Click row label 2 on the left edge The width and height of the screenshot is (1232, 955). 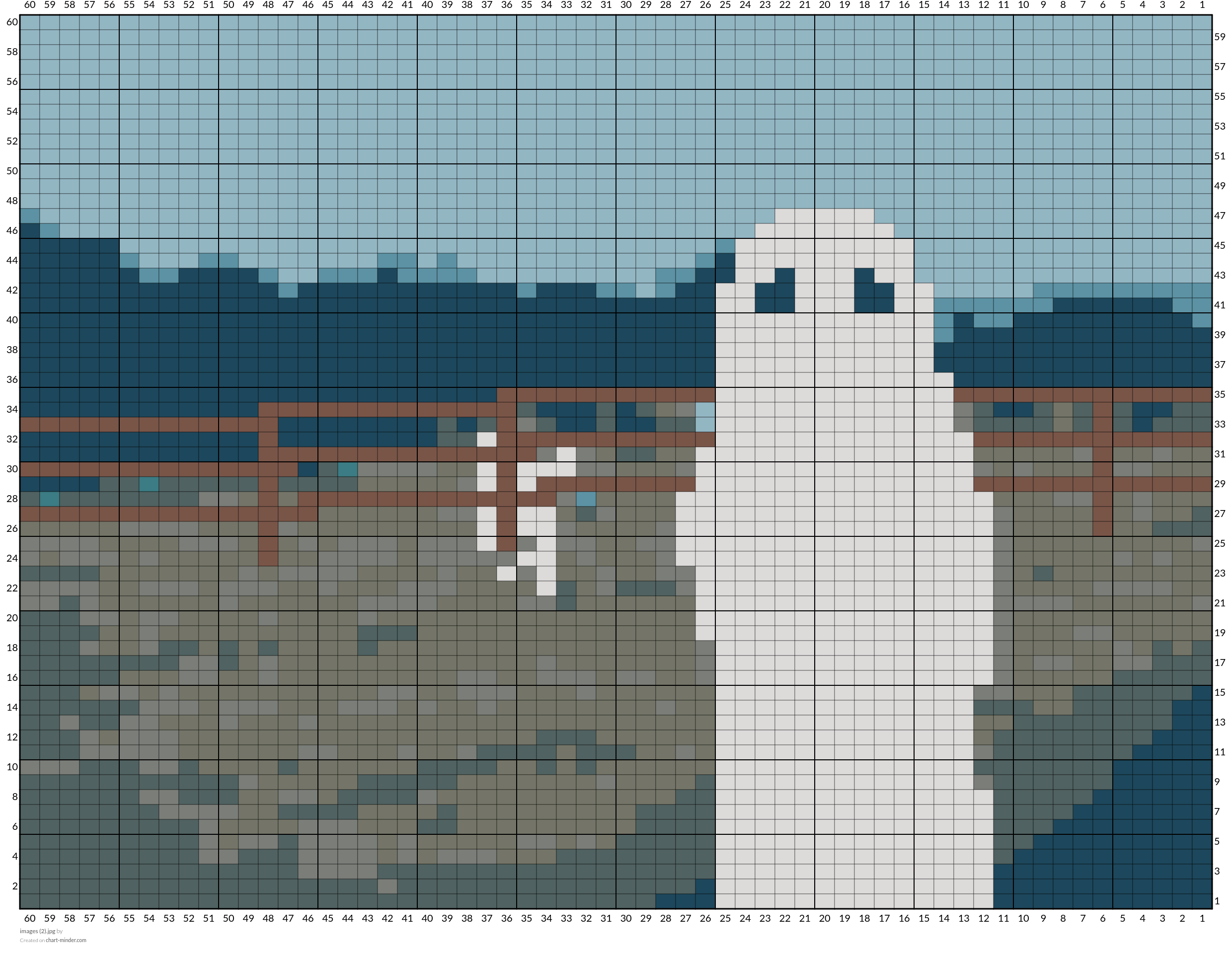tap(15, 885)
